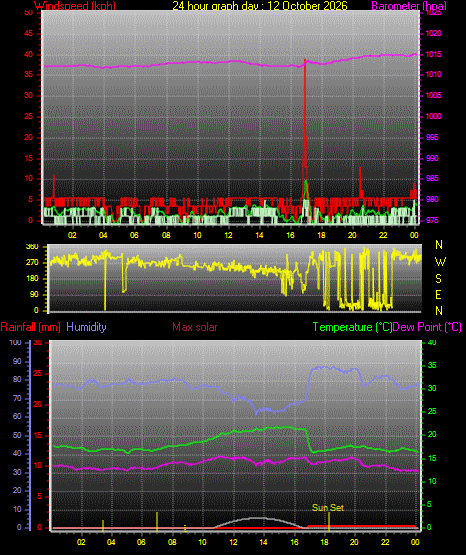This screenshot has height=555, width=466.
Task: Click the '1015' barometer scale value
Action: click(433, 54)
